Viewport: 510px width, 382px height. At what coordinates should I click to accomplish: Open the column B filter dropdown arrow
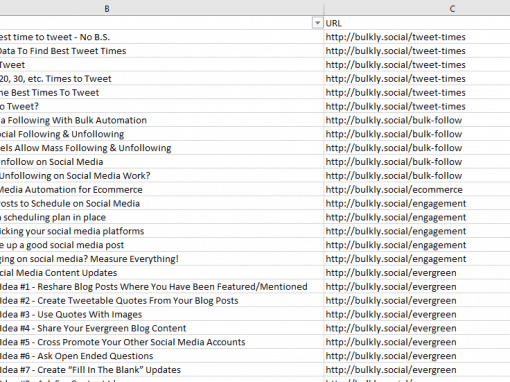[x=317, y=23]
